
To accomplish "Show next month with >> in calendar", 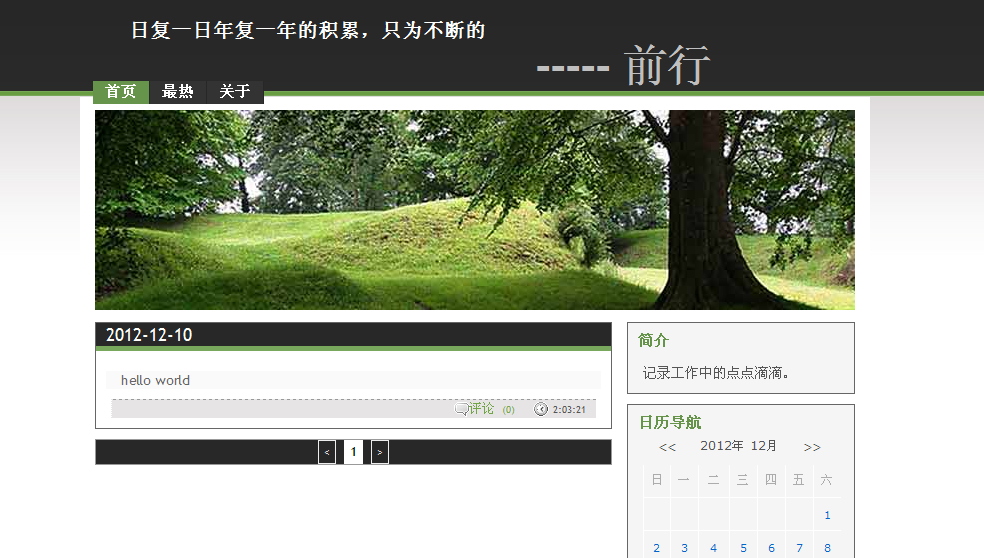I will click(x=812, y=447).
